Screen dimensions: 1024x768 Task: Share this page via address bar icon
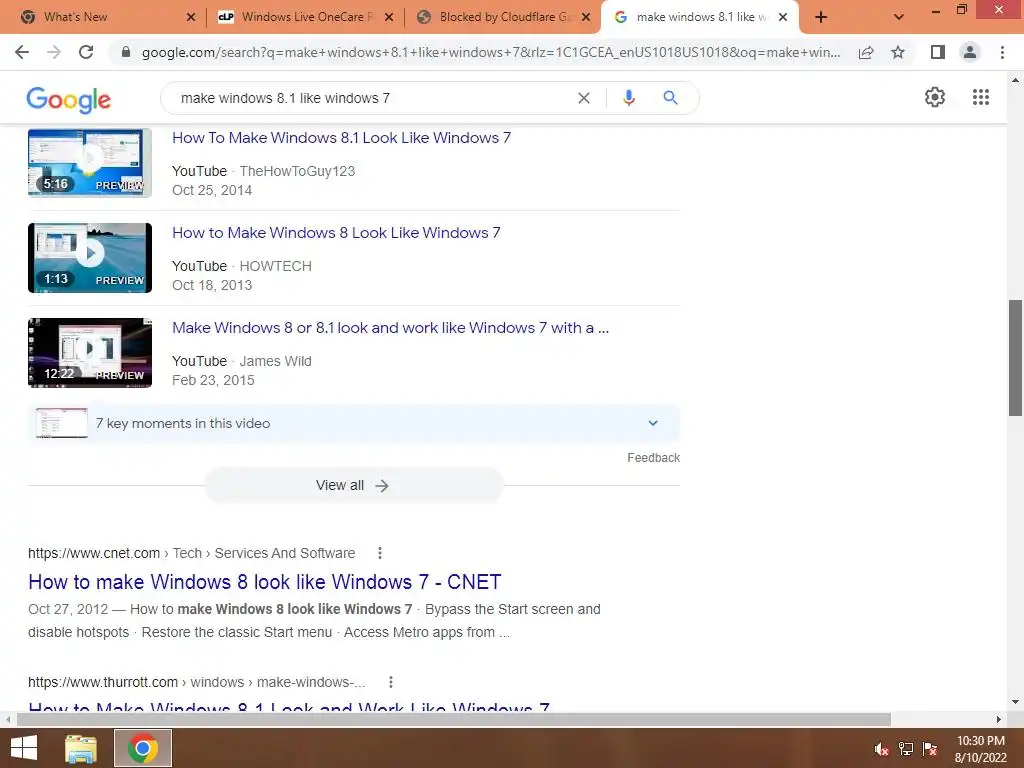coord(866,52)
